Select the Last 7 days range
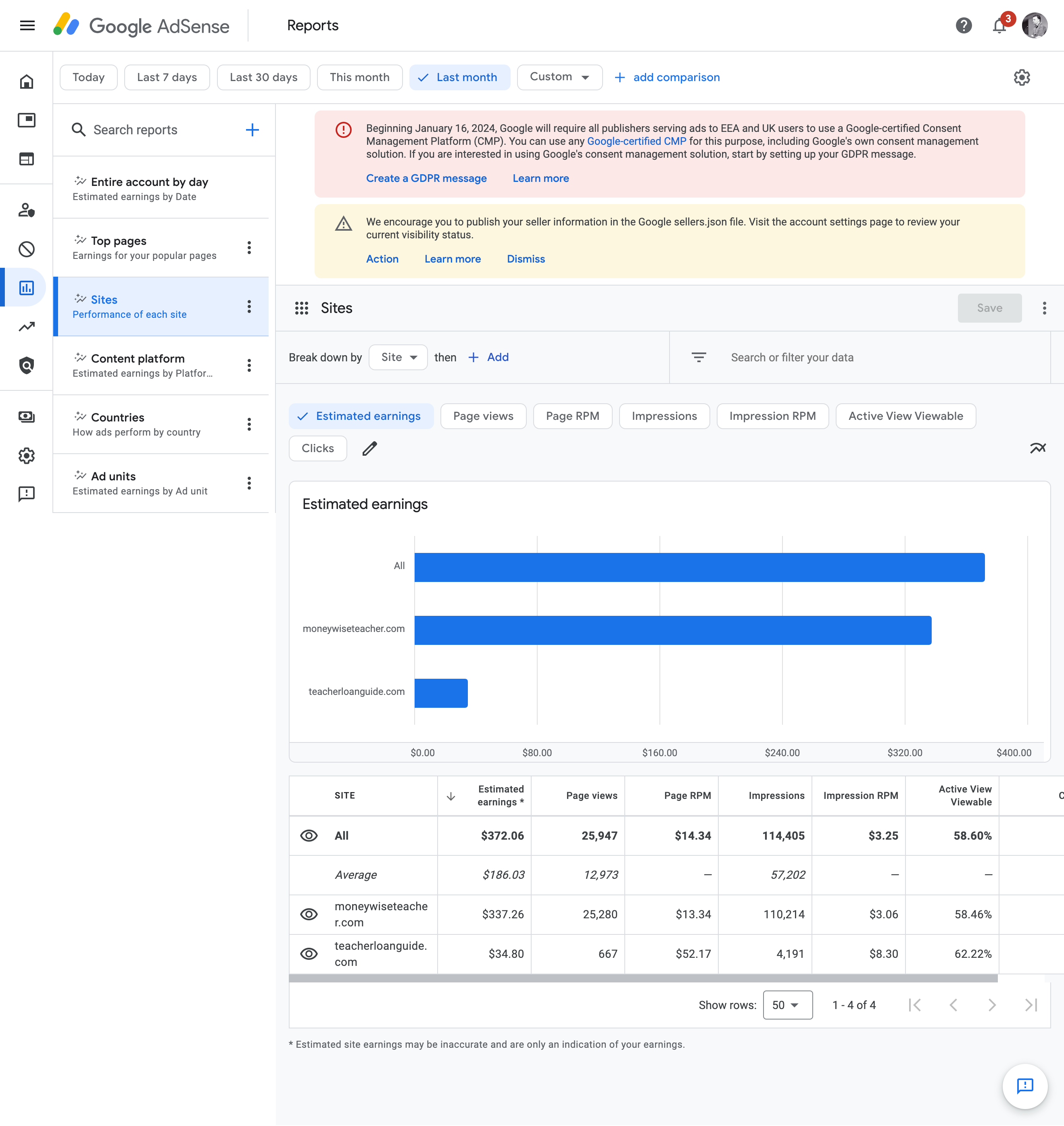 pos(167,77)
